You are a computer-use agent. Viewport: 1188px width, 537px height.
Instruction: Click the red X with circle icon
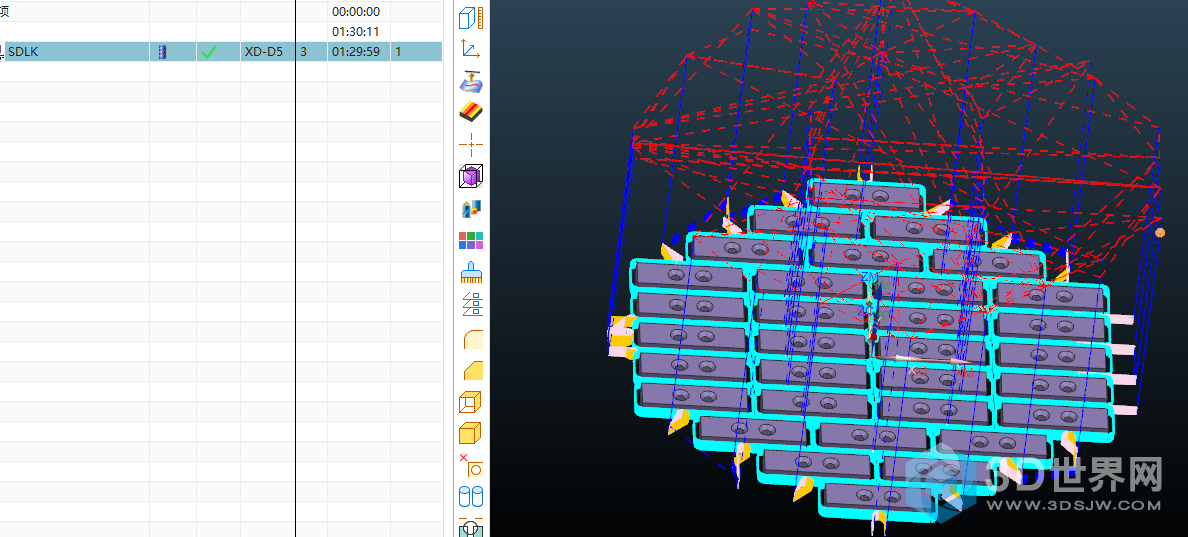tap(471, 465)
